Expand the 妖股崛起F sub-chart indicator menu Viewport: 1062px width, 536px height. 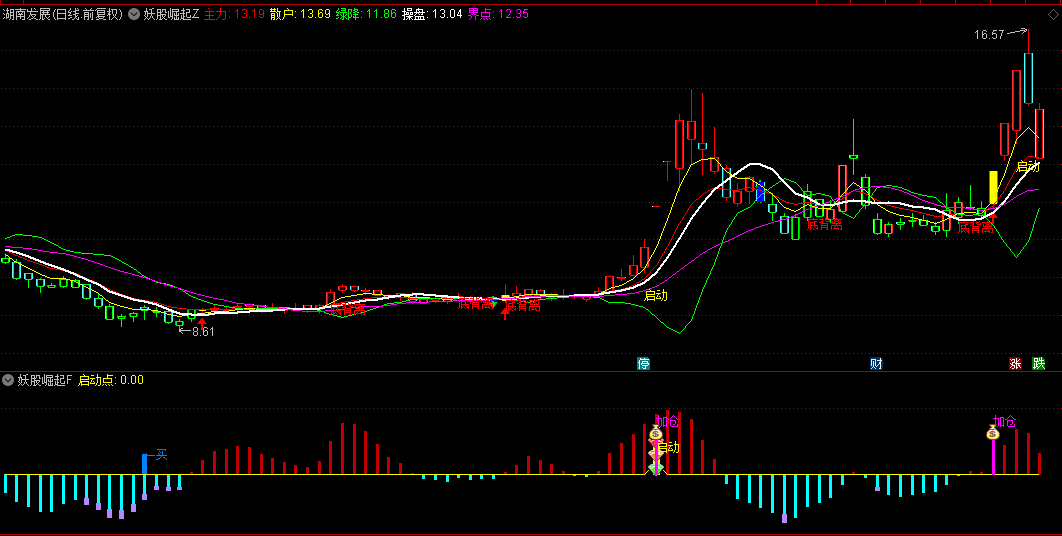9,380
